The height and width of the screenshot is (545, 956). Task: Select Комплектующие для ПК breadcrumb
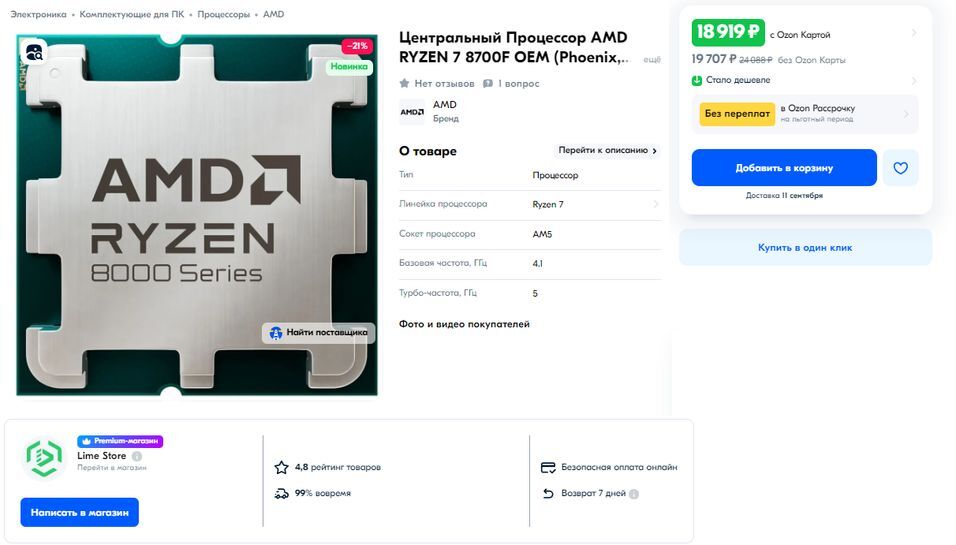click(132, 14)
